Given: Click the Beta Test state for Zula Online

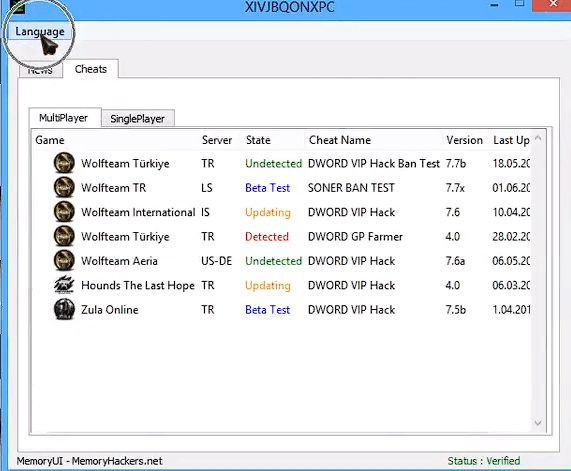Looking at the screenshot, I should click(x=268, y=310).
